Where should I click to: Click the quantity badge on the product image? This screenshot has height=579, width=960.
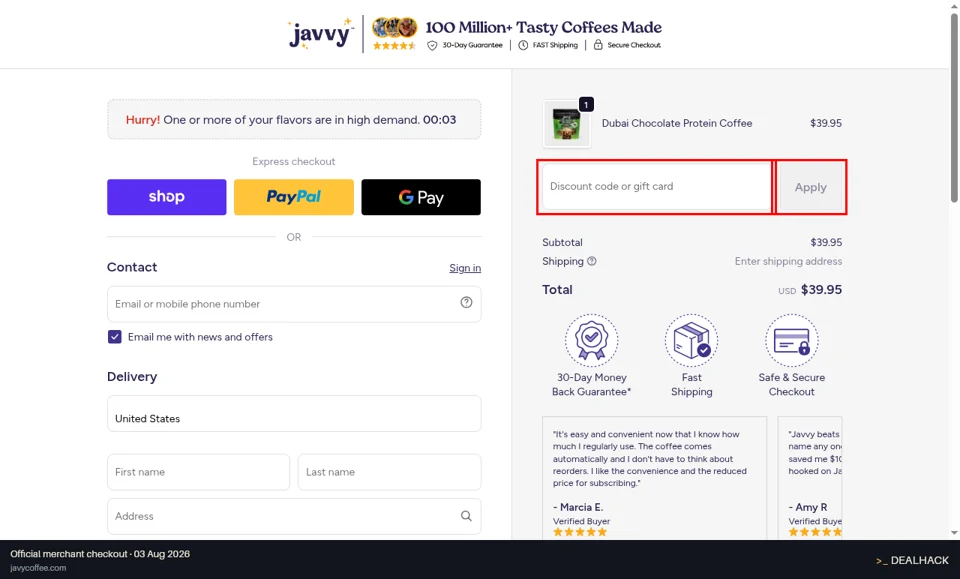click(586, 105)
